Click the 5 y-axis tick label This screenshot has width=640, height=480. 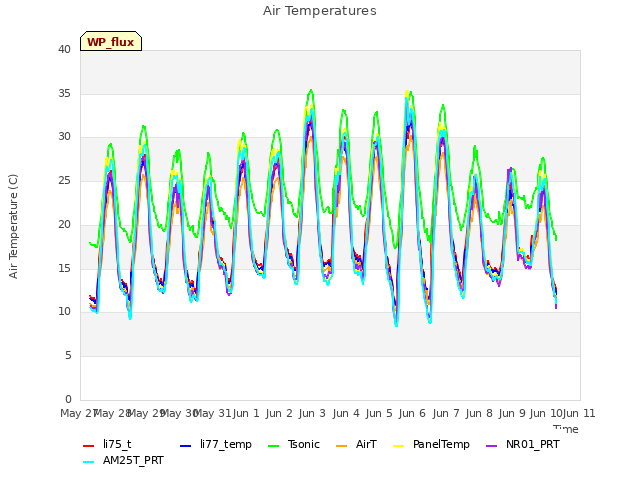pos(68,356)
